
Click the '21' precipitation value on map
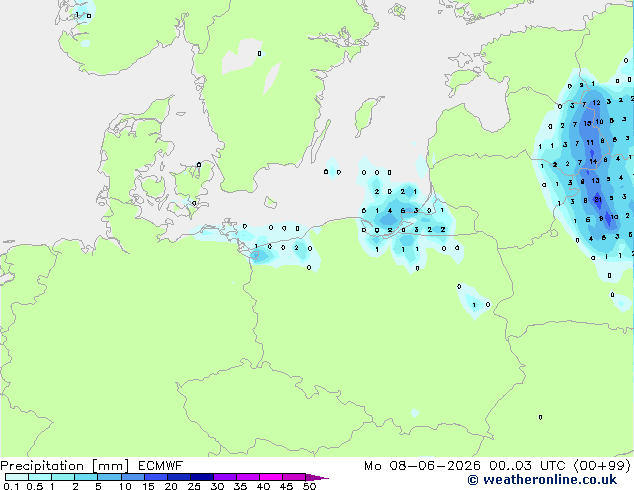click(598, 199)
